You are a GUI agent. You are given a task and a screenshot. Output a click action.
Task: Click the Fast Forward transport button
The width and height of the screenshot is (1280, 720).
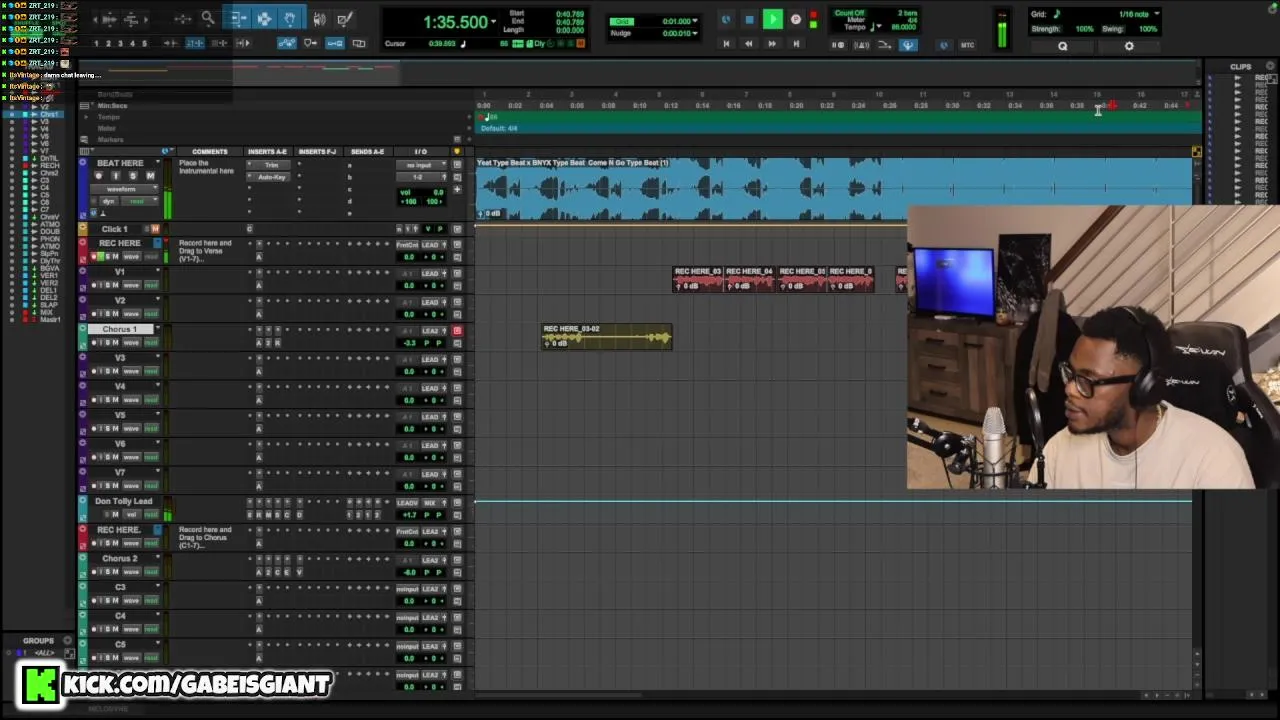pyautogui.click(x=772, y=44)
